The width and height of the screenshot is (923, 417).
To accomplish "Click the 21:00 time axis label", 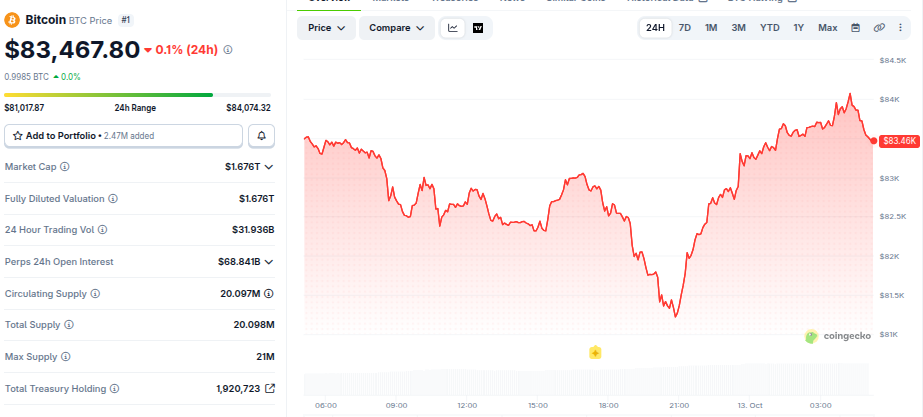I will point(679,406).
